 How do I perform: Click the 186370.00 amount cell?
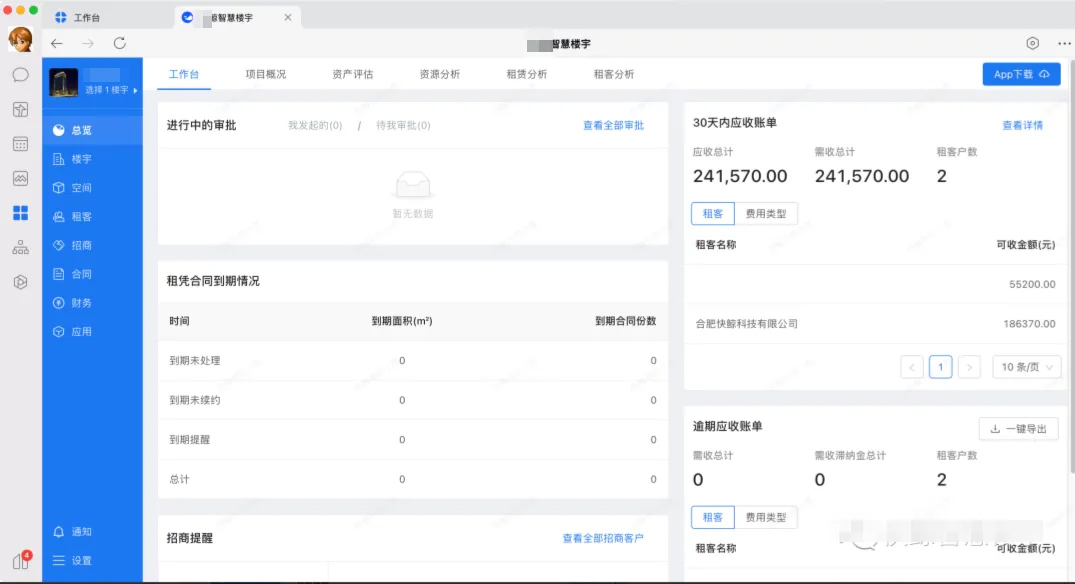(x=1029, y=324)
